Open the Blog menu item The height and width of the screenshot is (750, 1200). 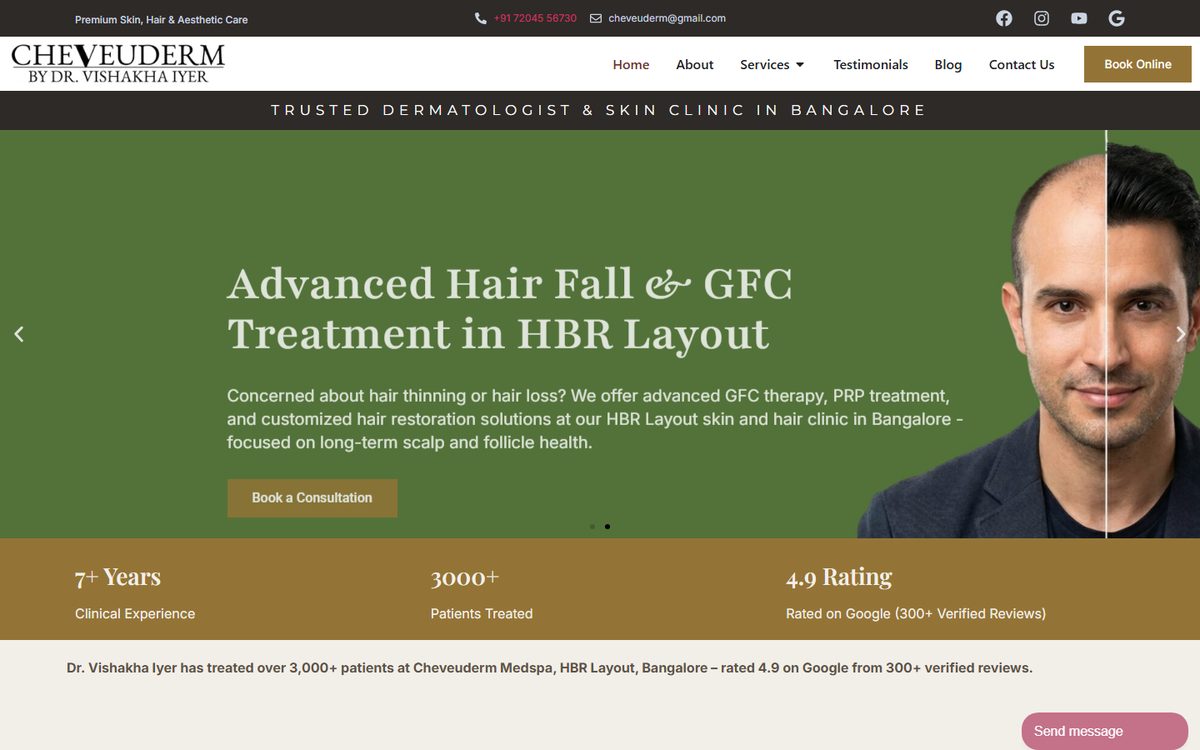(948, 65)
